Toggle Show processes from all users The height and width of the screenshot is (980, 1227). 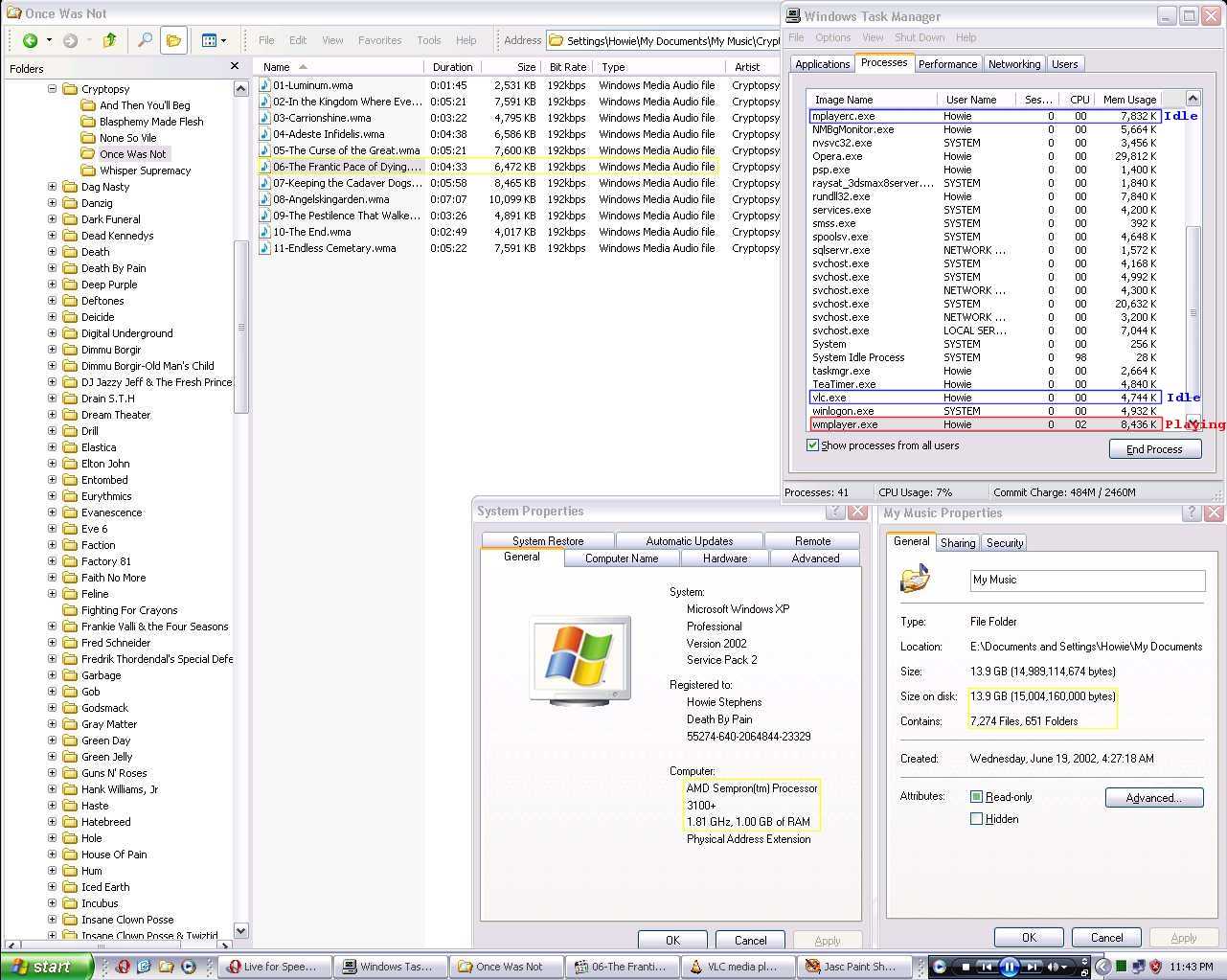[x=812, y=445]
